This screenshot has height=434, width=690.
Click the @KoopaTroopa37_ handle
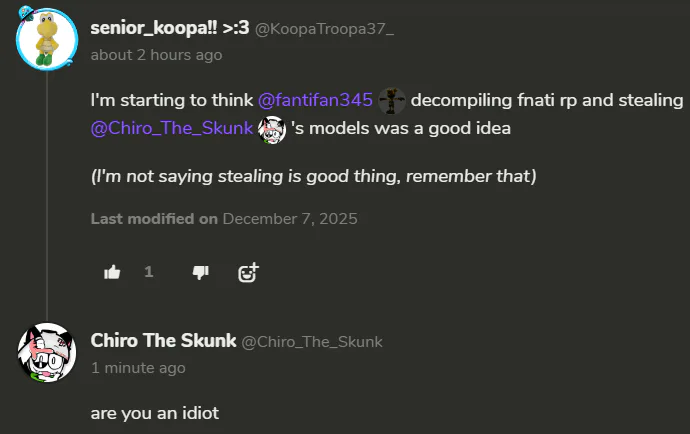click(x=325, y=29)
